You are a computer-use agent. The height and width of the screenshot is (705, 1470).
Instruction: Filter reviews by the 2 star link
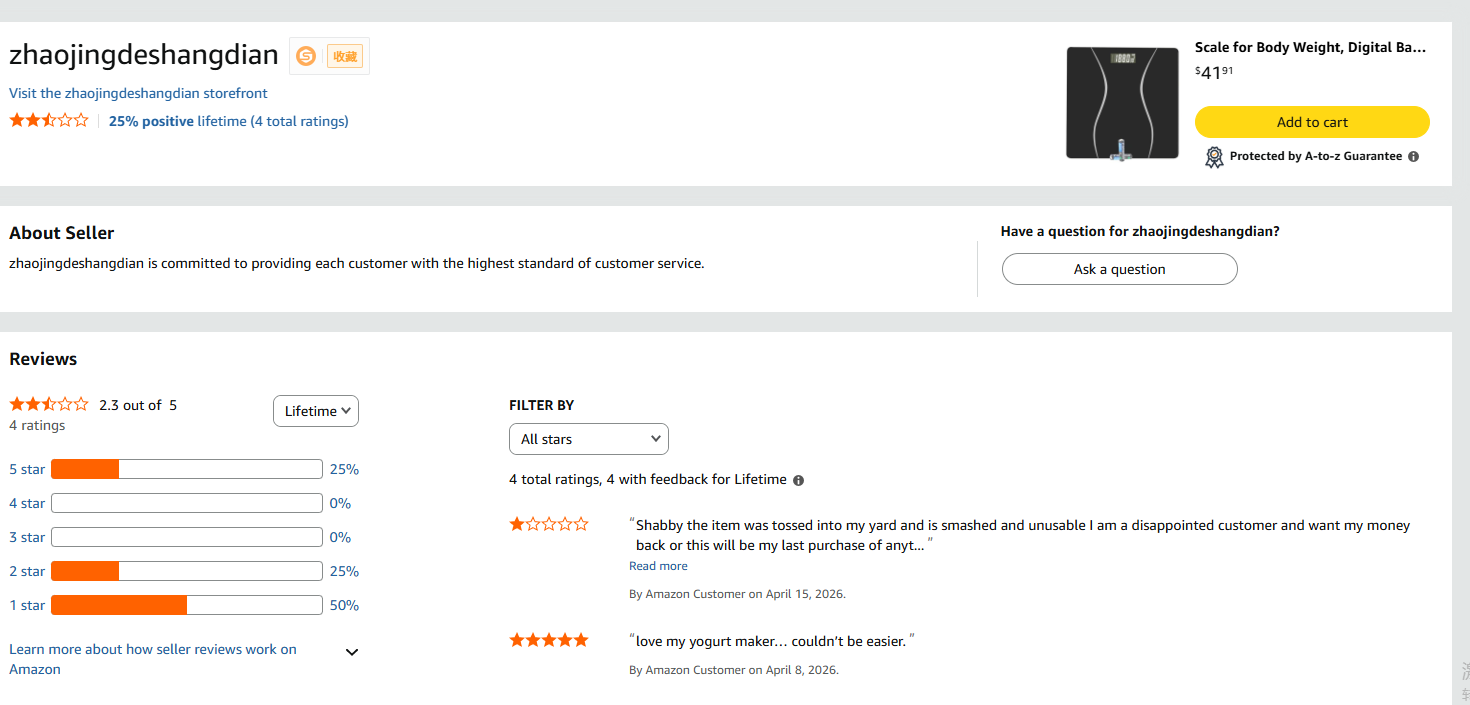click(x=27, y=571)
